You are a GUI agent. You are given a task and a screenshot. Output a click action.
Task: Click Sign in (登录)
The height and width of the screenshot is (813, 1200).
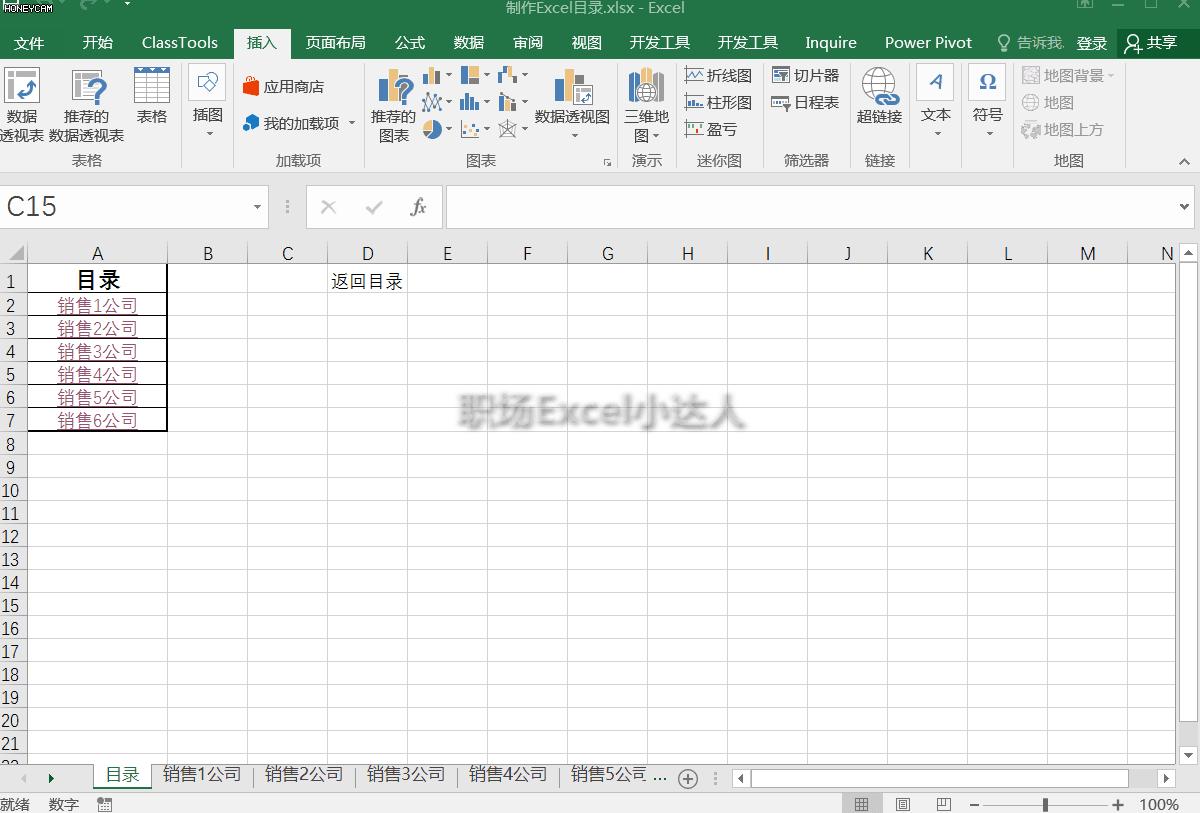(x=1092, y=43)
